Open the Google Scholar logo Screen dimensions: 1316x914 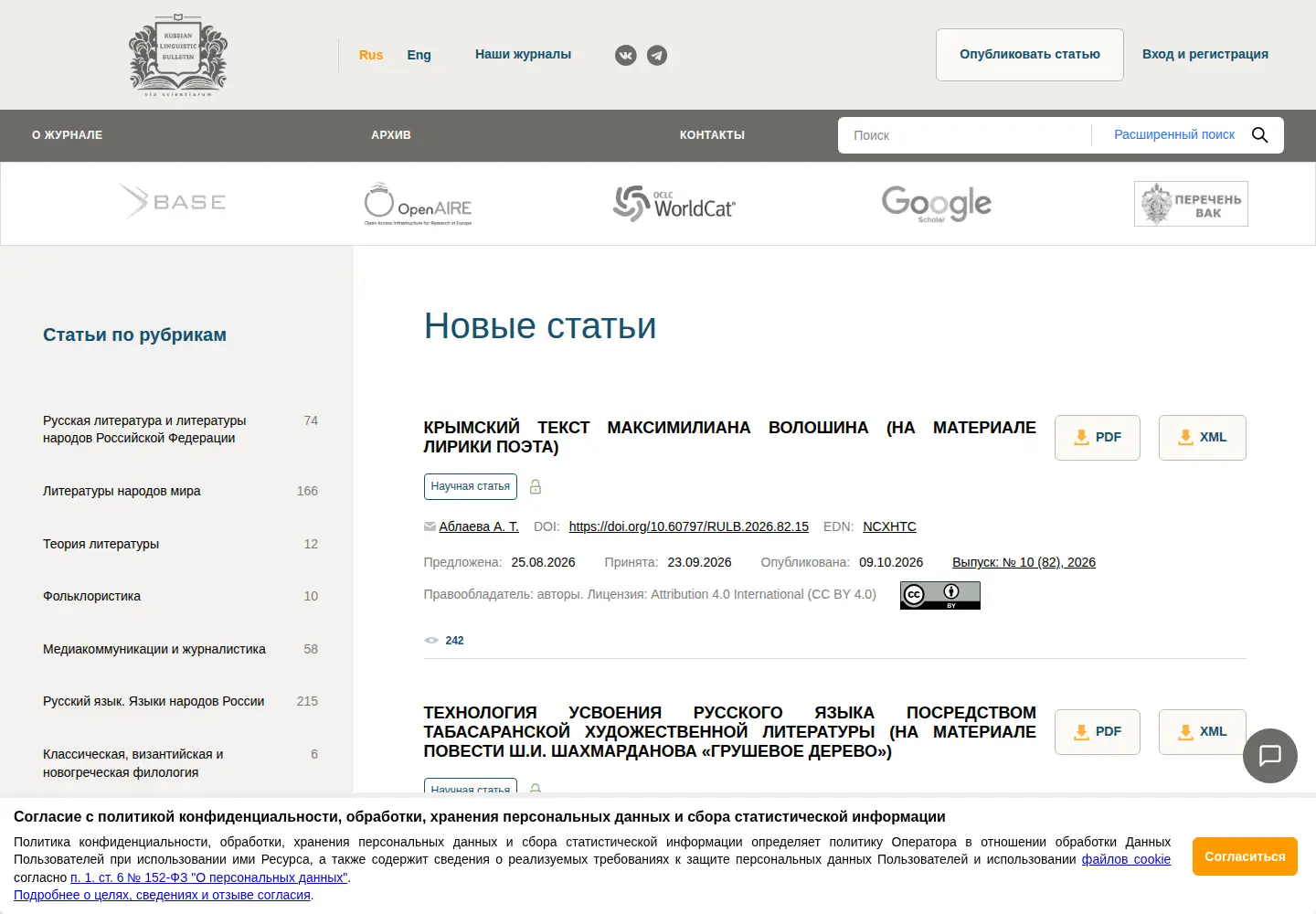point(936,204)
